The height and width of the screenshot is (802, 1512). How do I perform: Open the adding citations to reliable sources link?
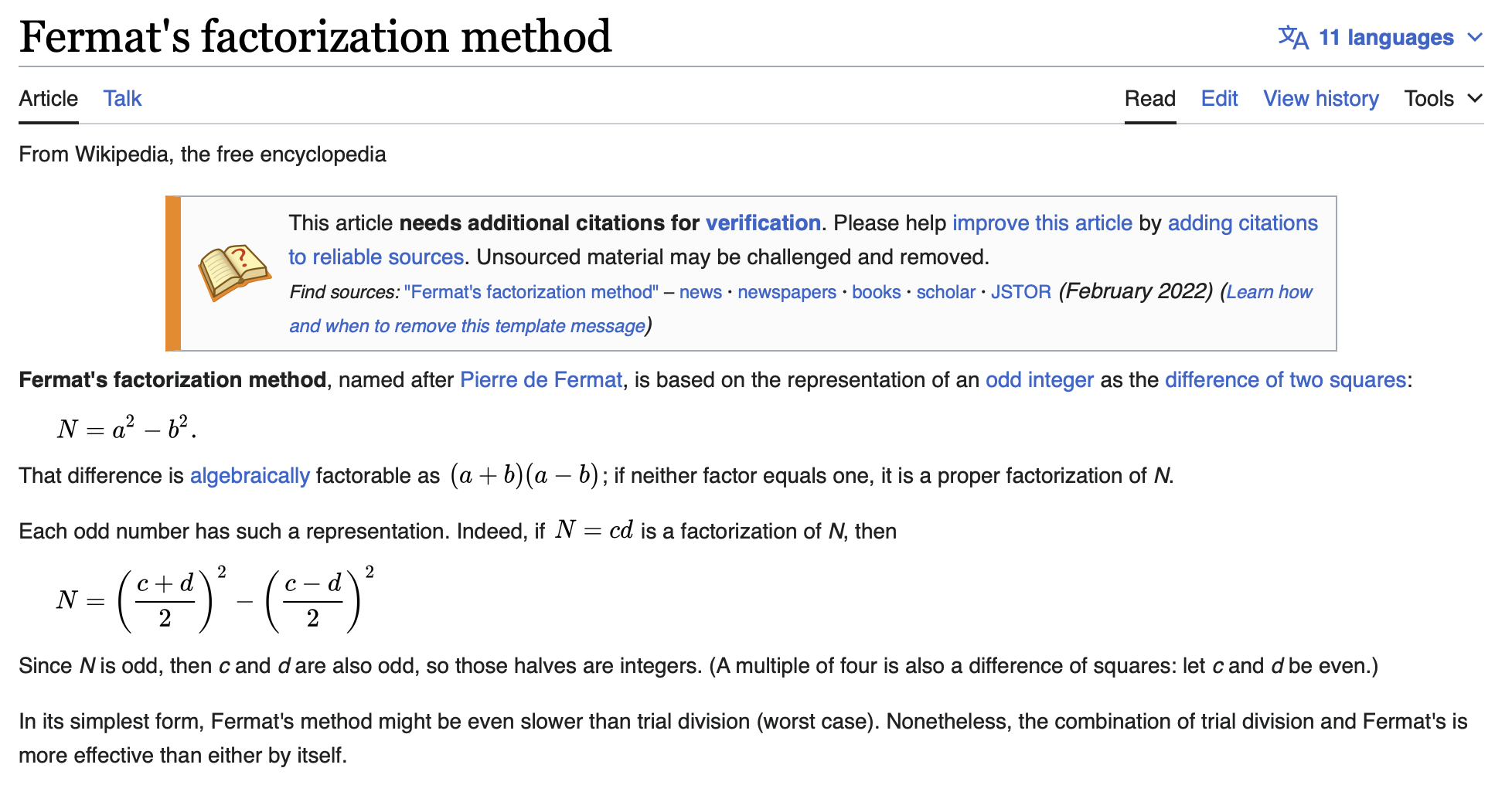click(1242, 223)
